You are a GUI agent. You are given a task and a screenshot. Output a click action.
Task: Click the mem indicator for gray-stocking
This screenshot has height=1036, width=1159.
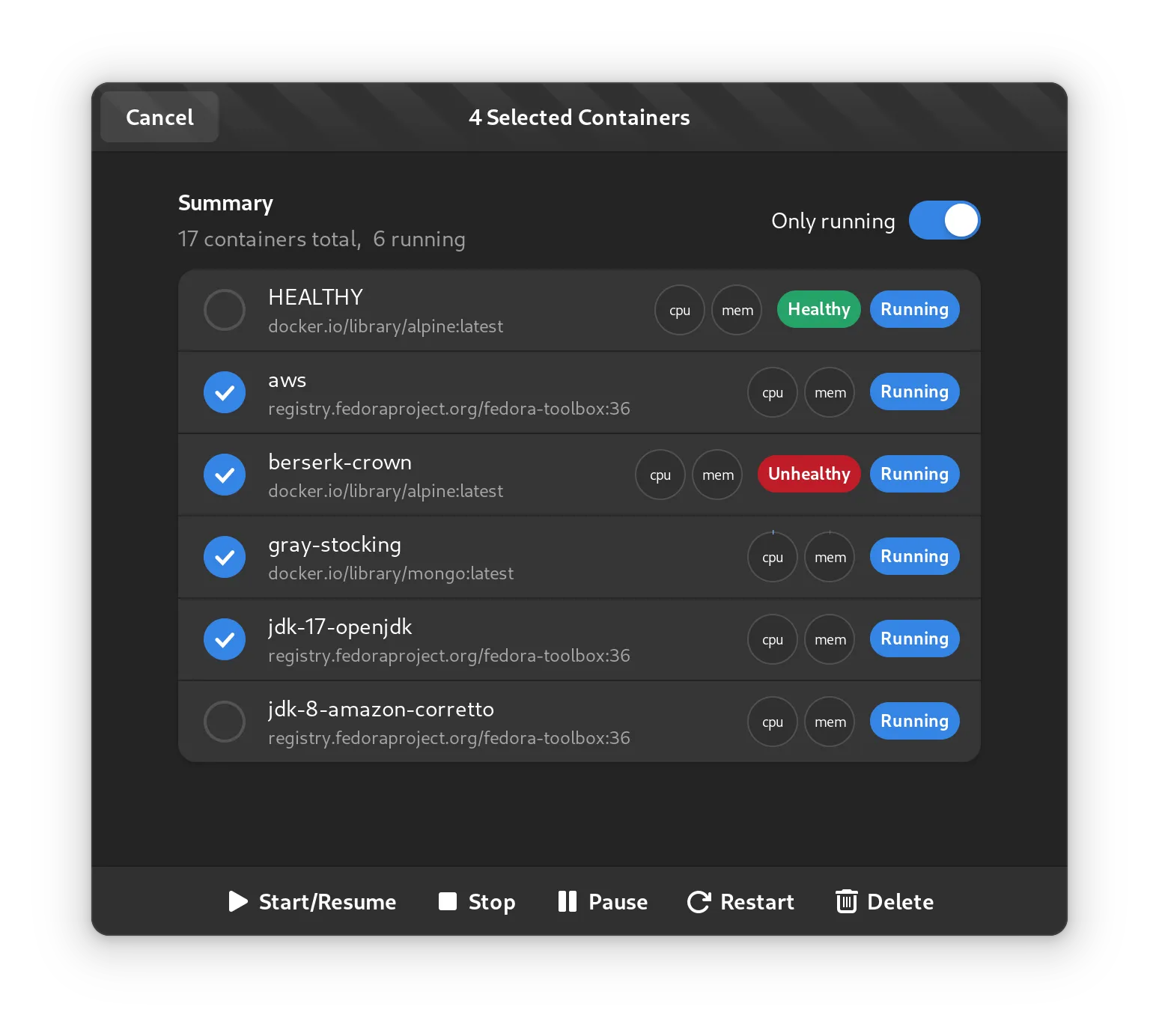(830, 557)
